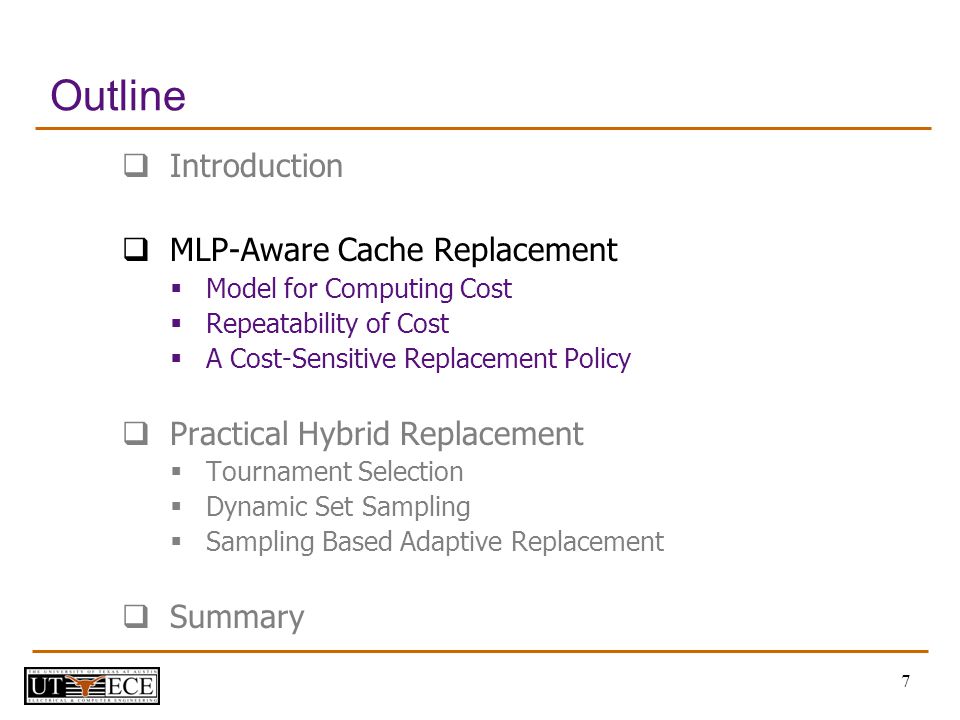Image resolution: width=960 pixels, height=720 pixels.
Task: Click the square bullet before A Cost-Sensitive Replacement Policy
Action: [x=176, y=358]
